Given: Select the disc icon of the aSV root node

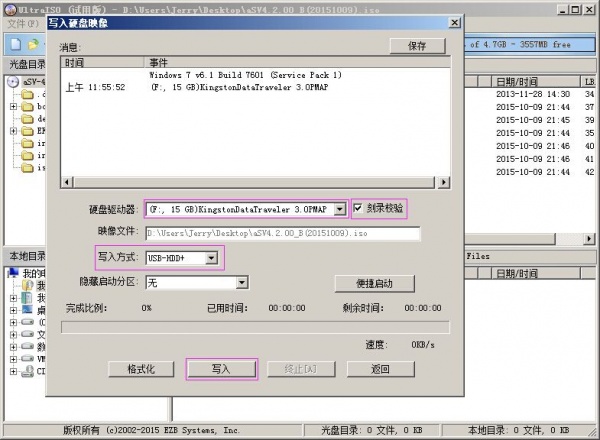Looking at the screenshot, I should pyautogui.click(x=13, y=82).
